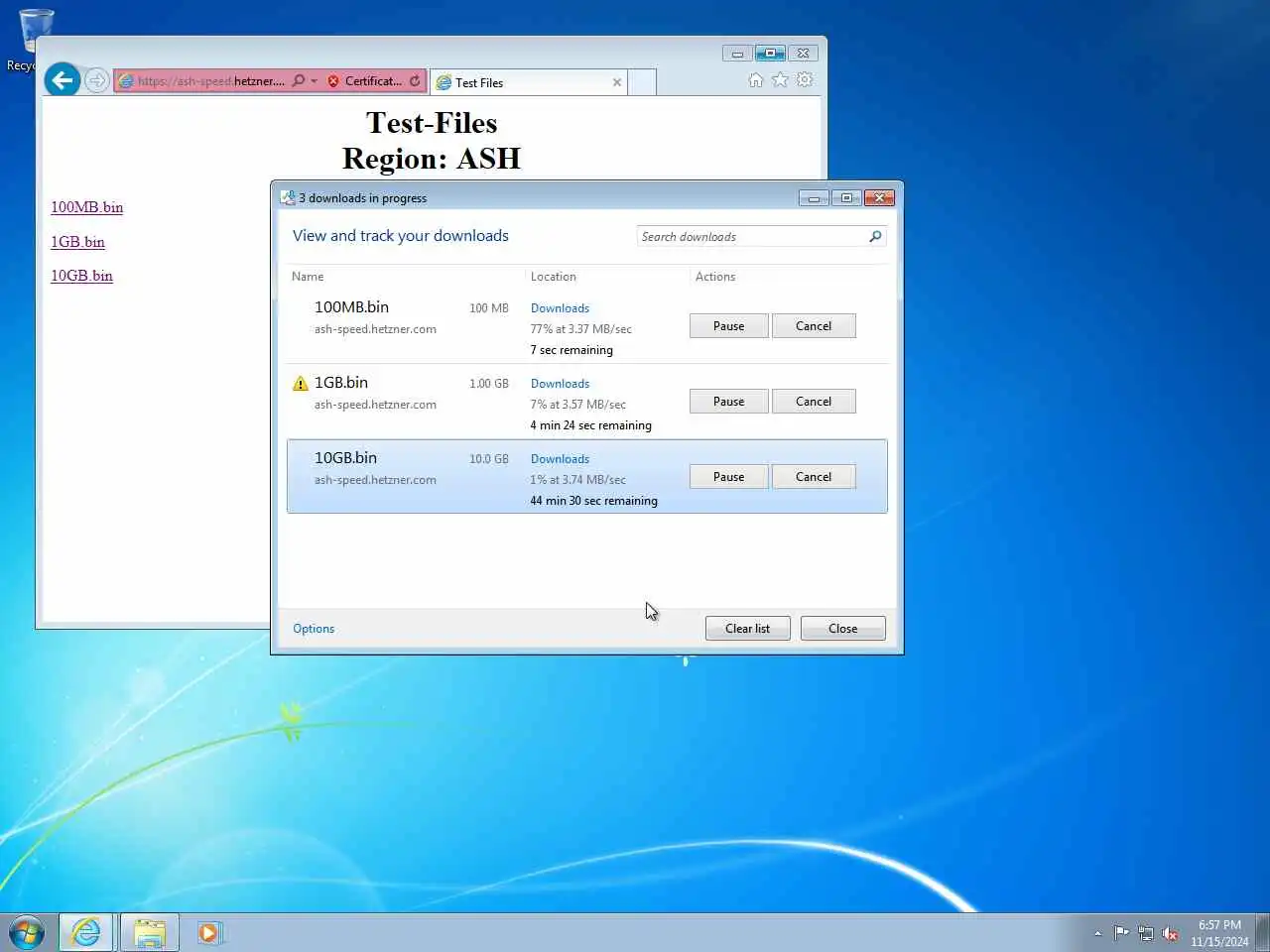Open Downloads location for 1GB.bin

560,384
